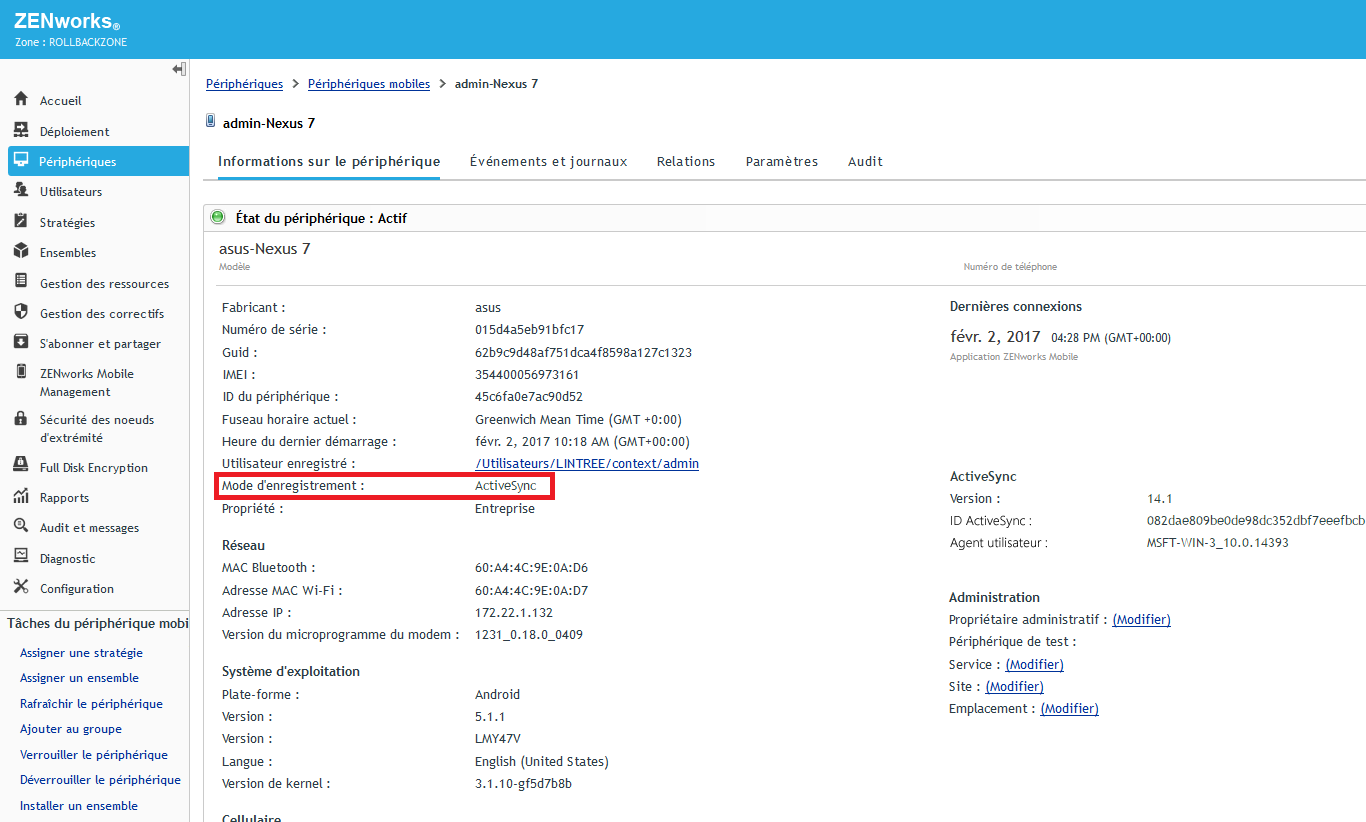
Task: Open Rapports in the sidebar
Action: [x=65, y=498]
